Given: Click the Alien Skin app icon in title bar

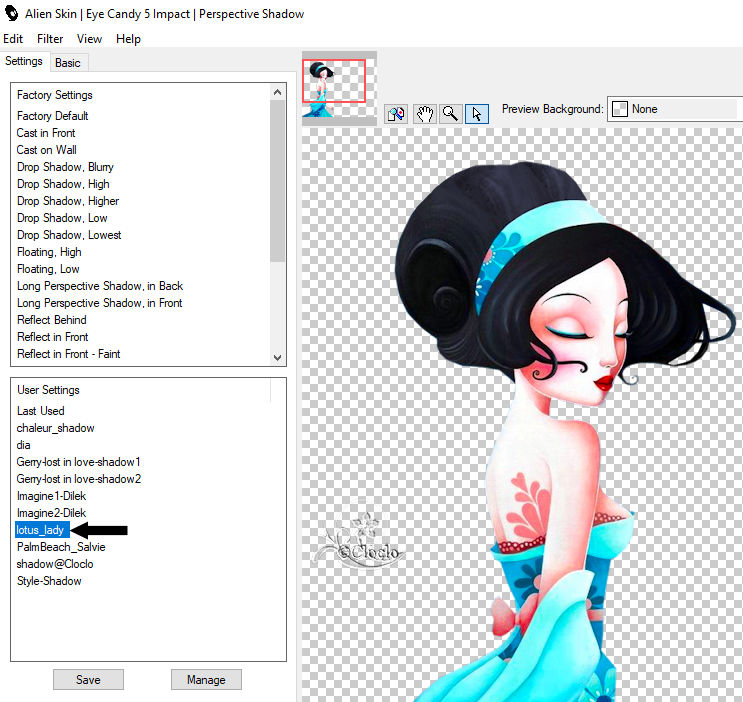Looking at the screenshot, I should (11, 13).
